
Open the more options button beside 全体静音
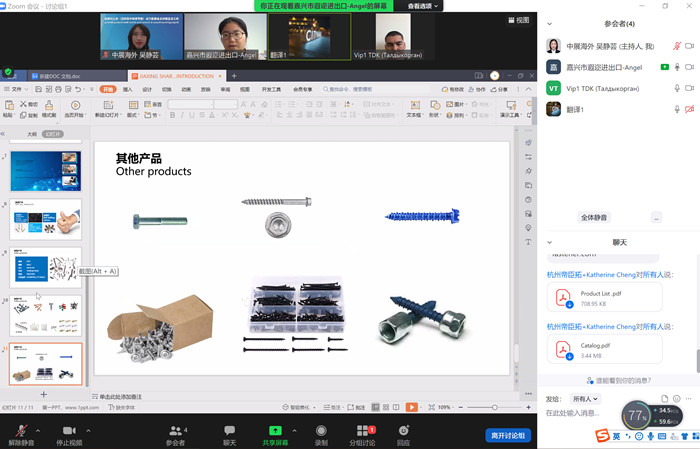pyautogui.click(x=656, y=217)
